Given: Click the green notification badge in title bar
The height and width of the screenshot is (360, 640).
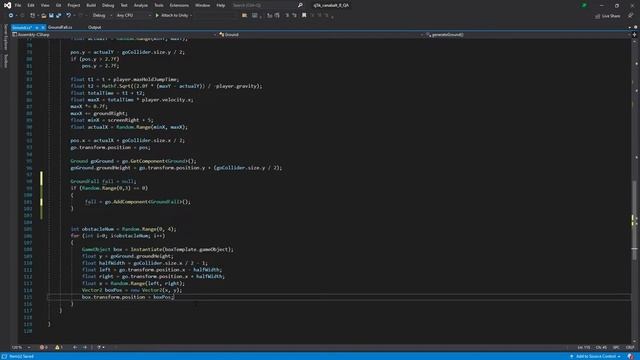Looking at the screenshot, I should pyautogui.click(x=584, y=5).
